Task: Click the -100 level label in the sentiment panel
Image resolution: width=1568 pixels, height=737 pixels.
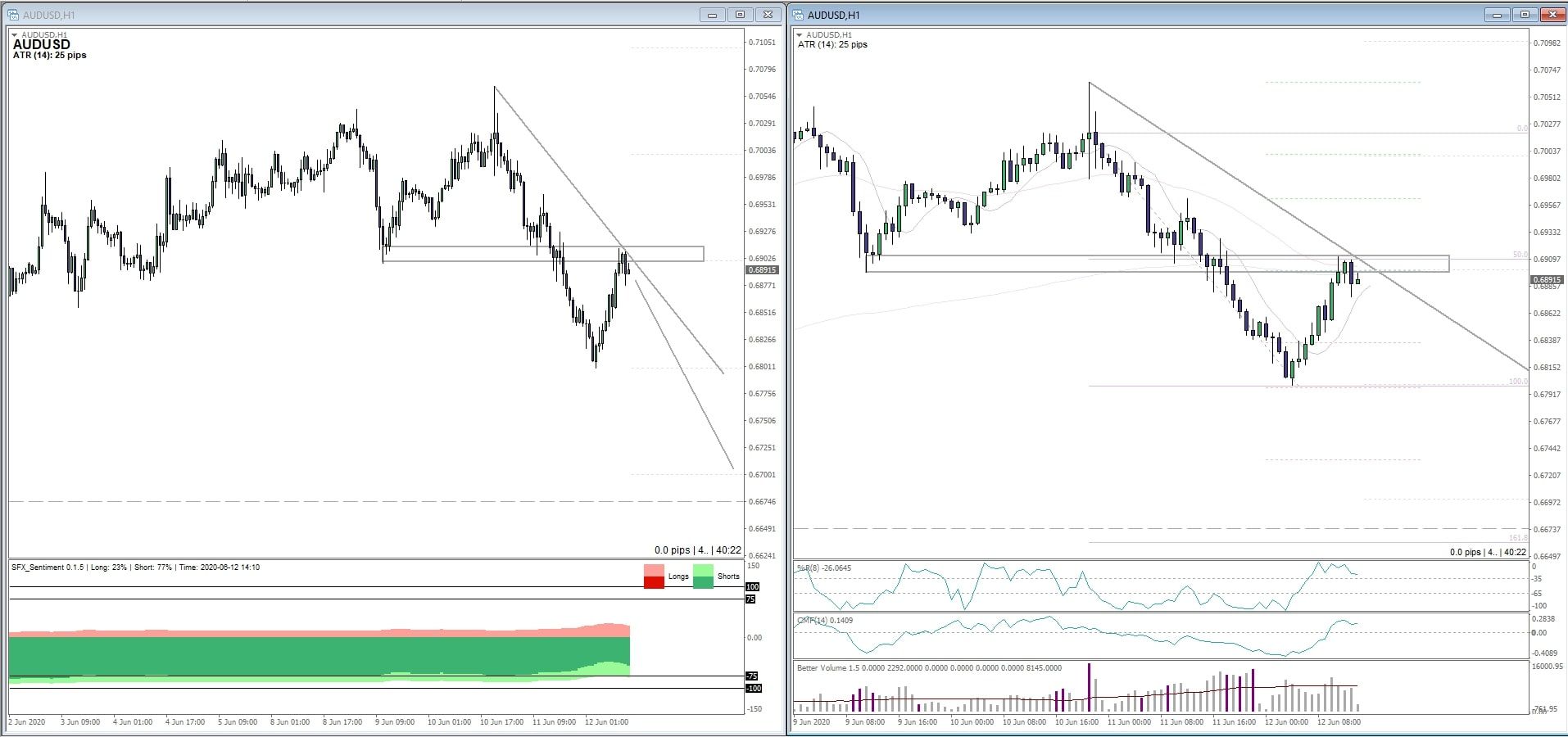Action: click(x=753, y=689)
